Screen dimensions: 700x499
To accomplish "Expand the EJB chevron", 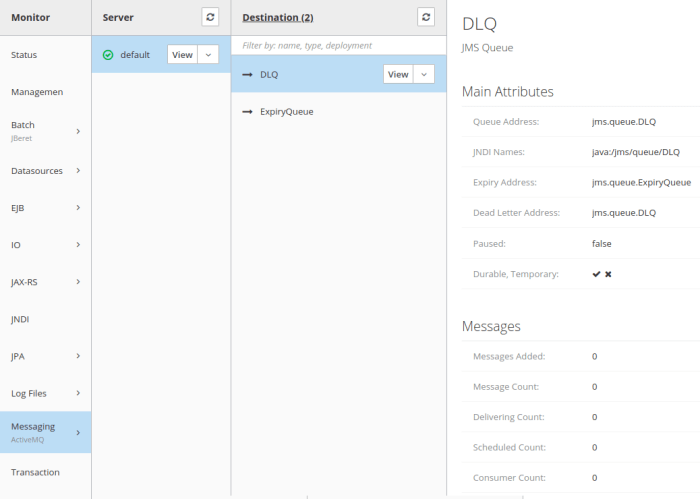I will (78, 208).
